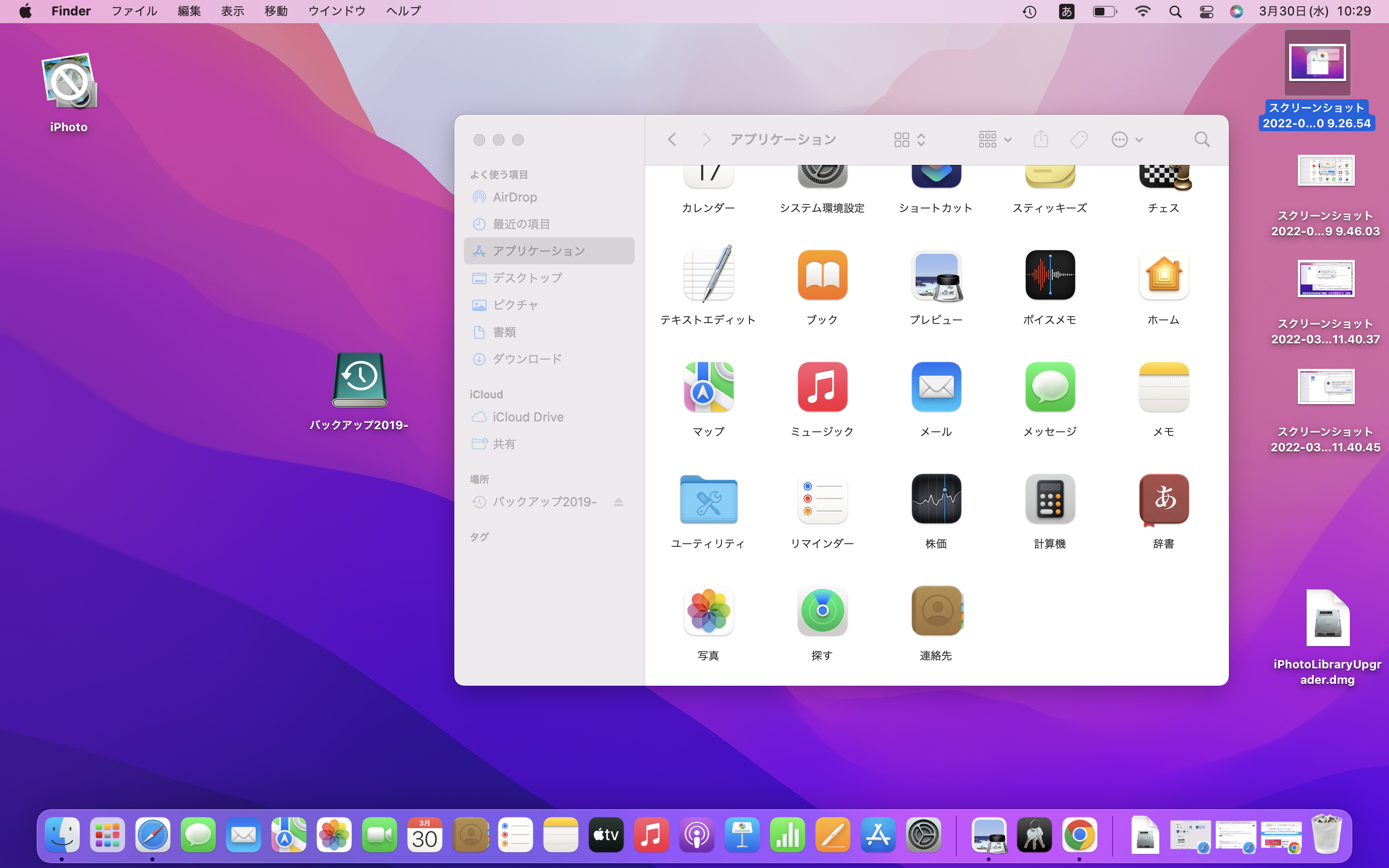Viewport: 1389px width, 868px height.
Task: Click the Finder toolbar search magnifier
Action: coord(1202,139)
